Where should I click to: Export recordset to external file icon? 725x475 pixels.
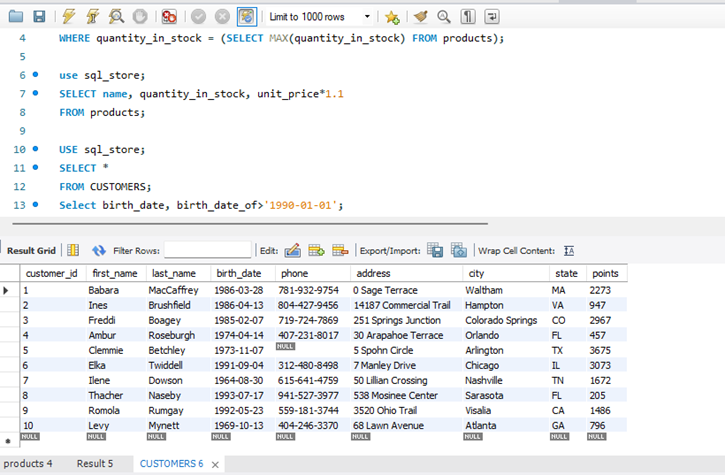click(435, 250)
